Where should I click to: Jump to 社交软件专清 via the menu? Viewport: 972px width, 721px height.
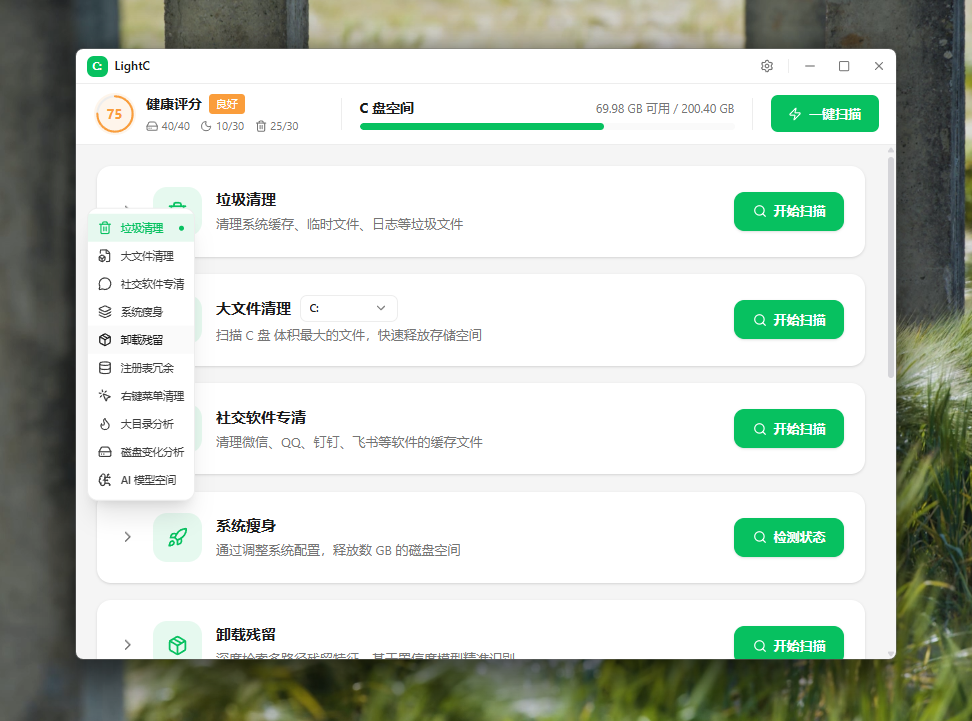click(x=141, y=284)
